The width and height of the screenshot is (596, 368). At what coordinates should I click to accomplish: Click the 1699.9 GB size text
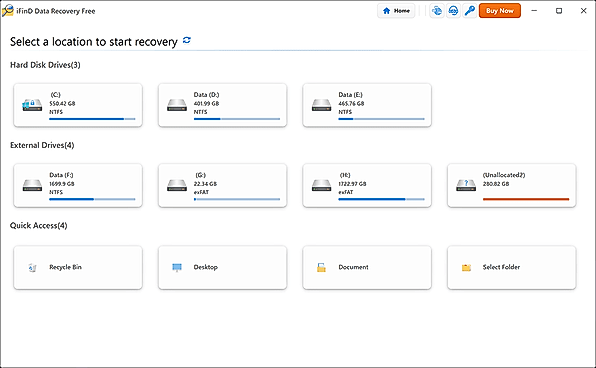[x=62, y=184]
